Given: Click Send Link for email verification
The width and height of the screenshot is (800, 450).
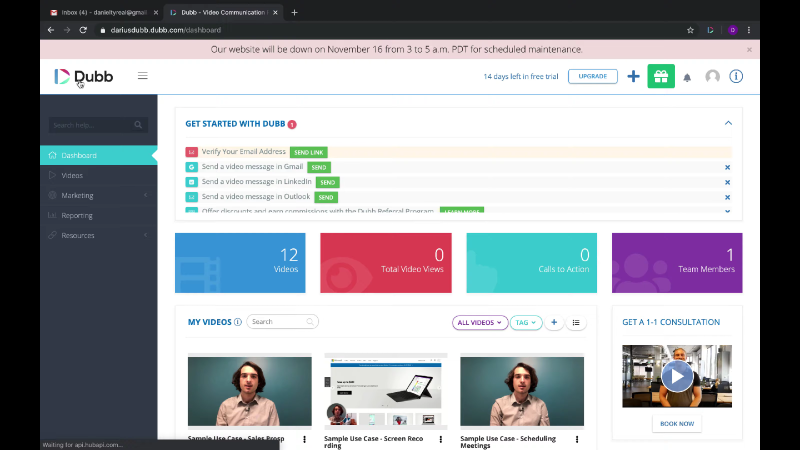Looking at the screenshot, I should tap(309, 152).
